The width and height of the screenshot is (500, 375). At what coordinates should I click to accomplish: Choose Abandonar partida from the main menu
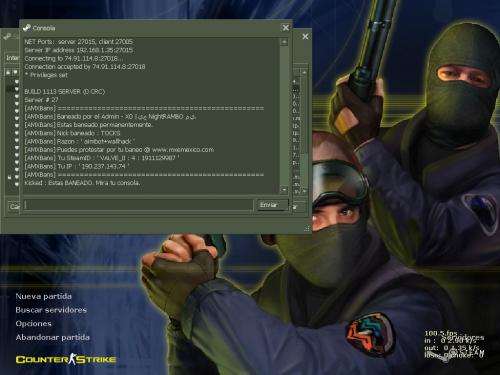point(53,337)
